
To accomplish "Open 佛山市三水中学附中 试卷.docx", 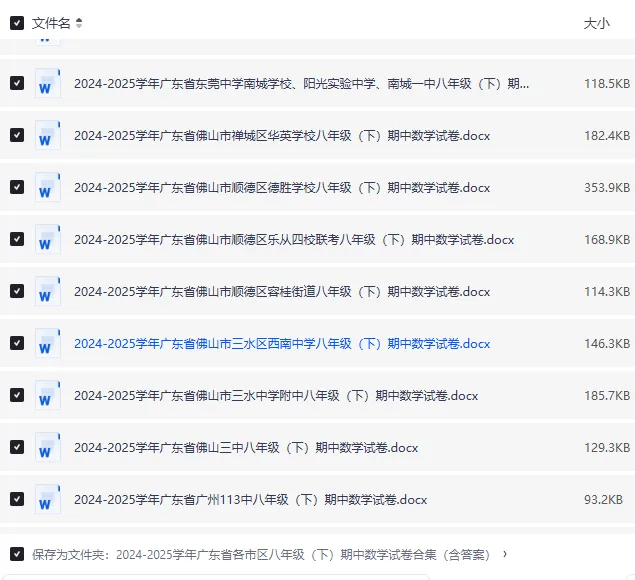I will pyautogui.click(x=276, y=395).
